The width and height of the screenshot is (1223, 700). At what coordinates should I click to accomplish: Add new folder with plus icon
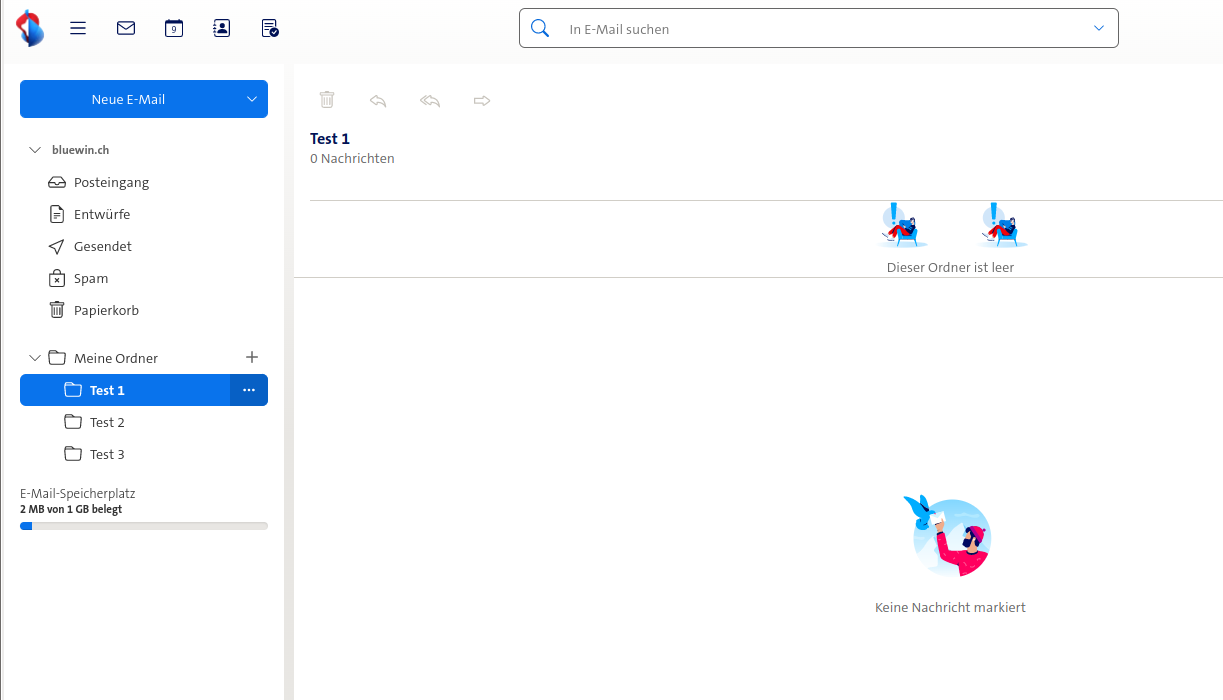(x=252, y=357)
